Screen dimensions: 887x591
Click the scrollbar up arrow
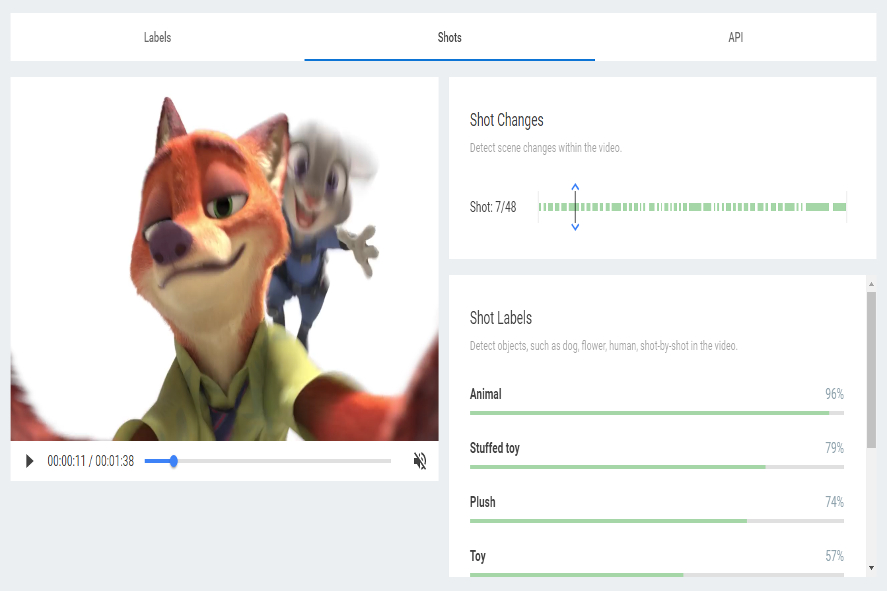tap(871, 284)
